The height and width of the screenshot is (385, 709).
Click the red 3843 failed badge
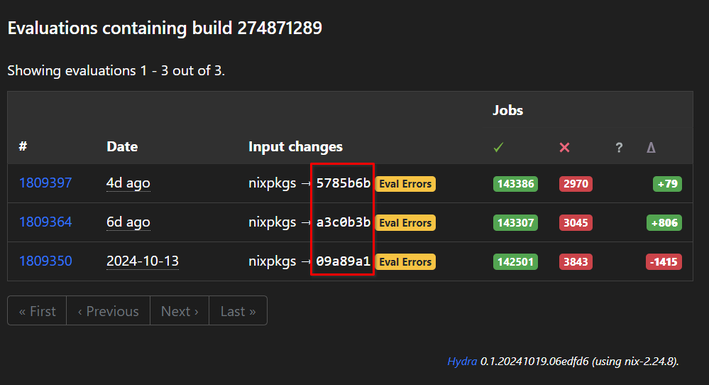pos(576,261)
